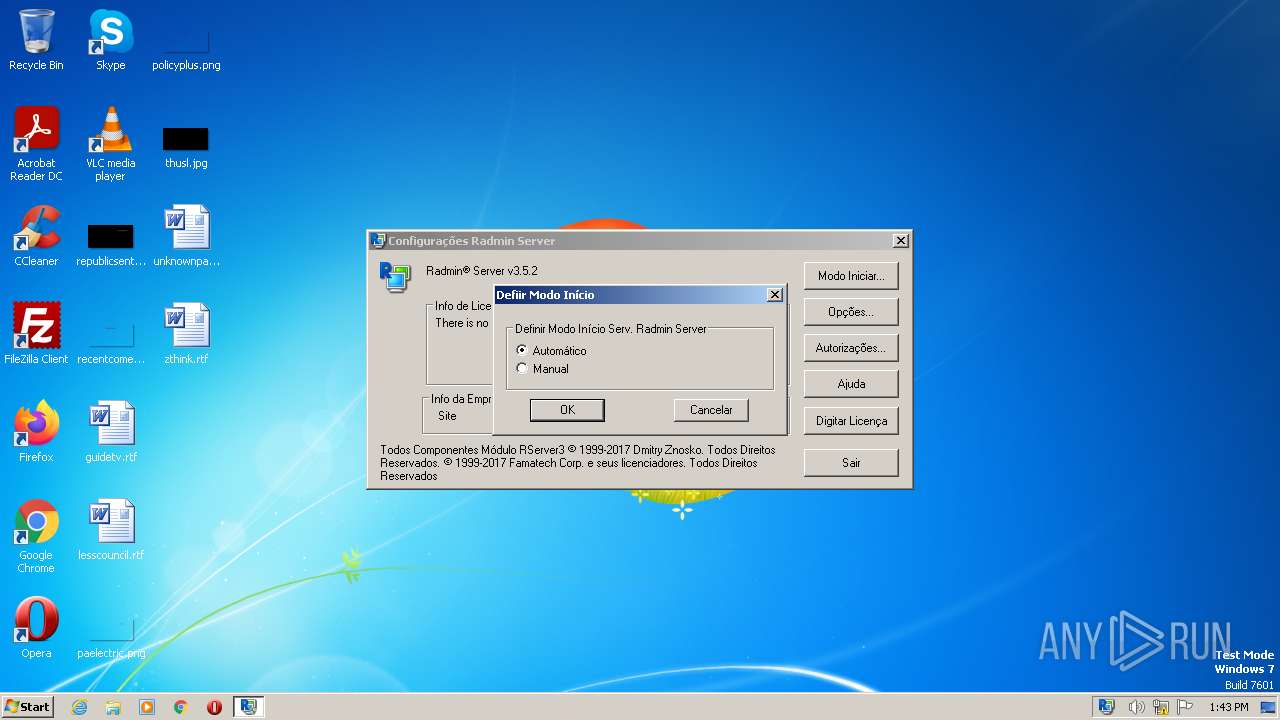Click the Sair button
1280x720 pixels.
851,463
